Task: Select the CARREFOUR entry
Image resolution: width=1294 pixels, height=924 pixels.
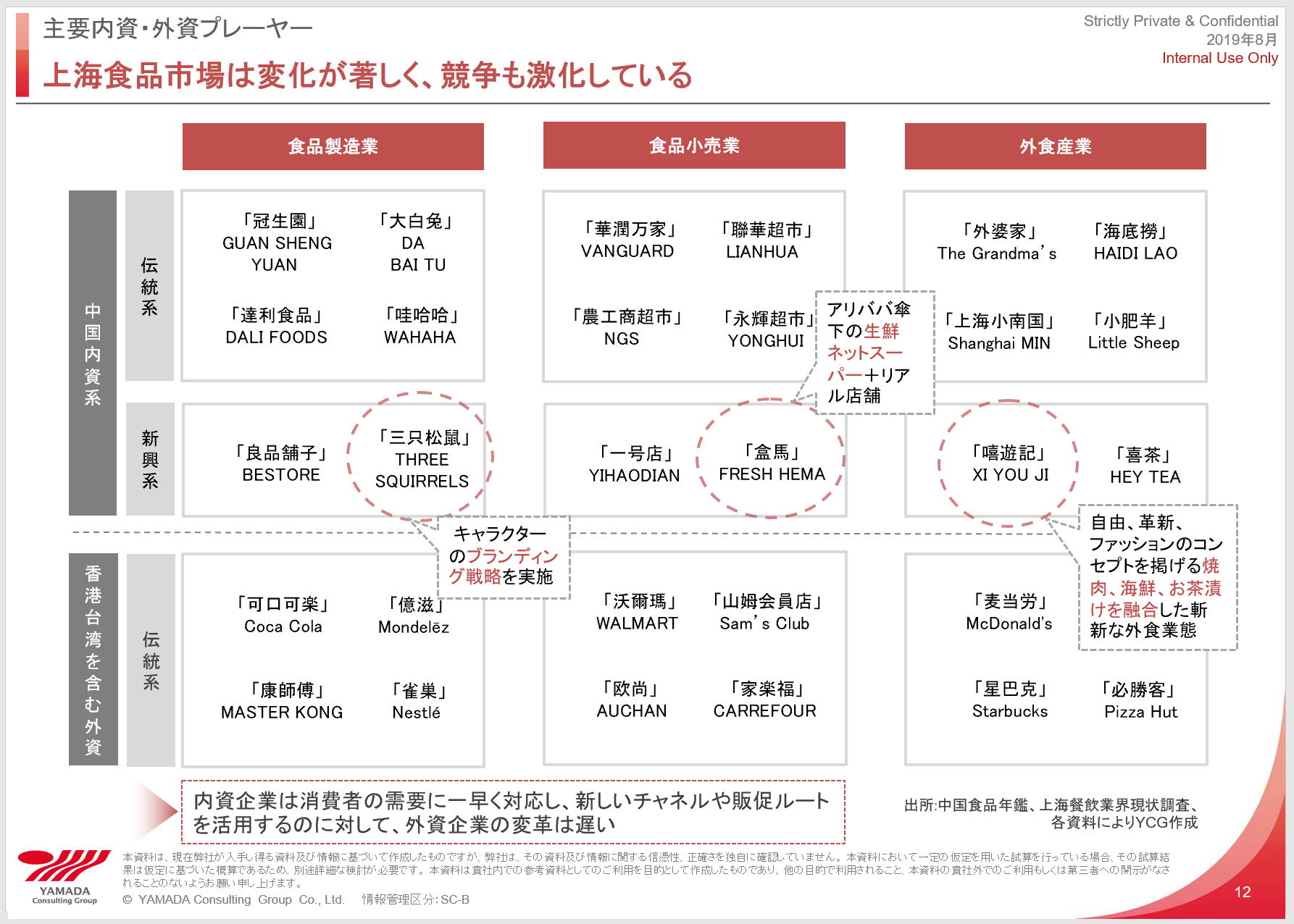Action: (x=765, y=700)
